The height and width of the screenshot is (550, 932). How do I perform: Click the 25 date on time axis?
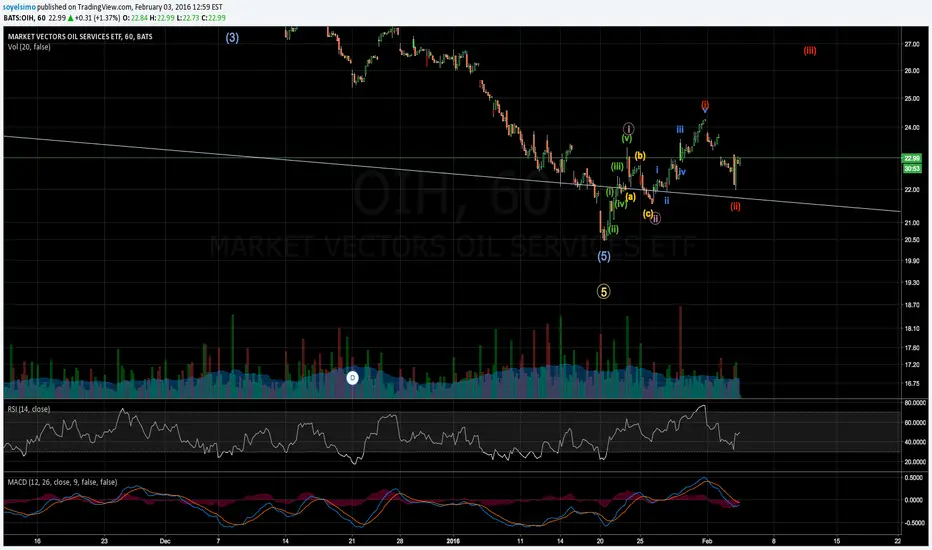(641, 541)
